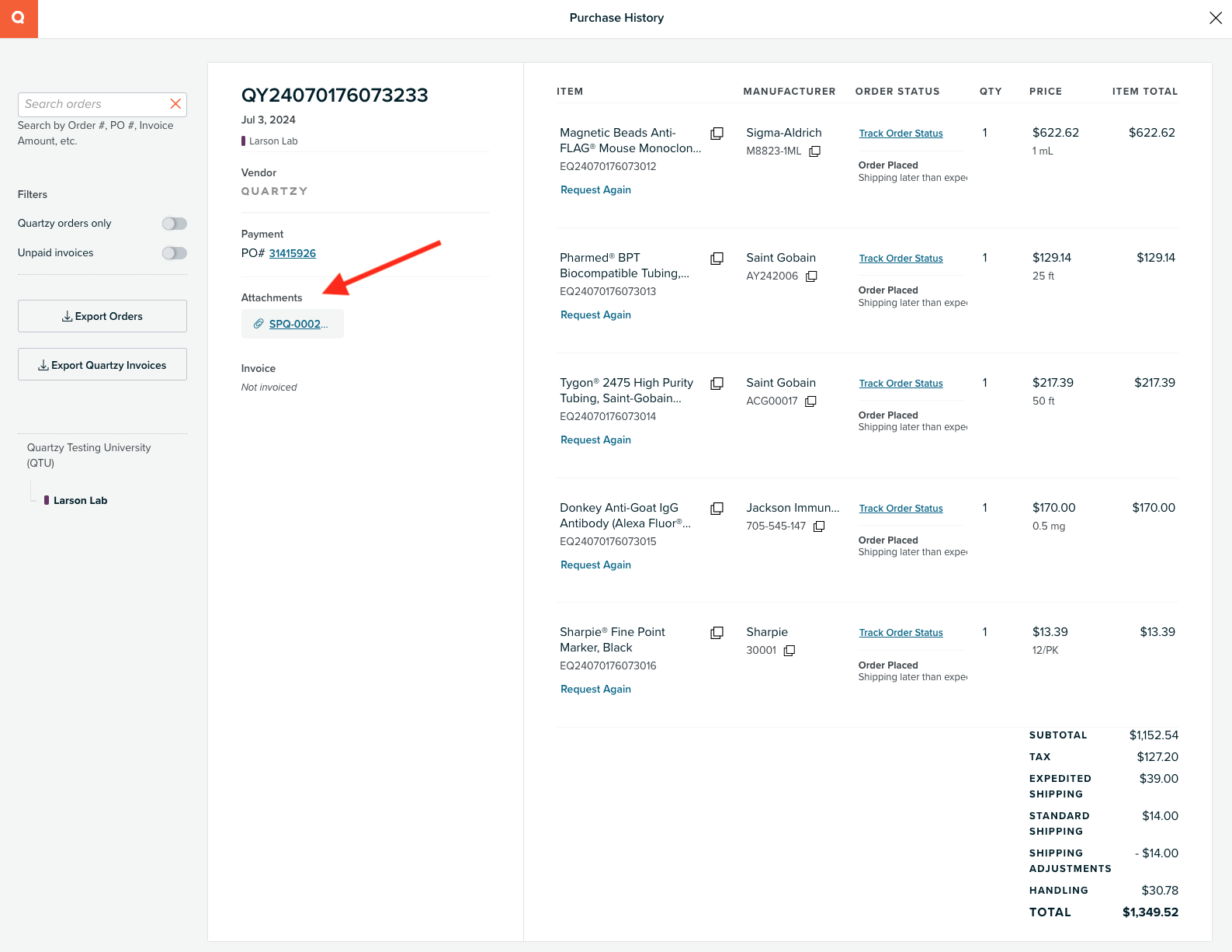Click request ID EQ24070176073015

[x=608, y=541]
